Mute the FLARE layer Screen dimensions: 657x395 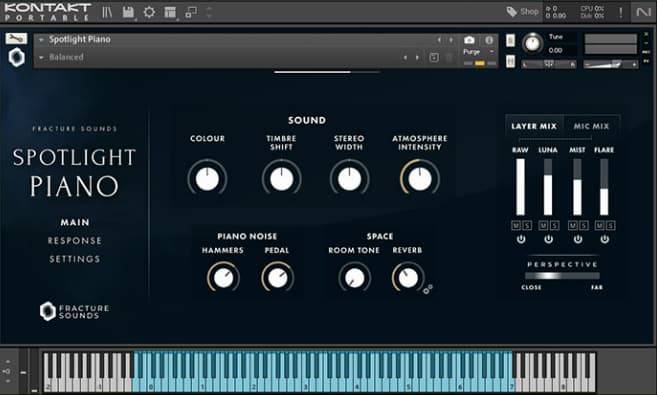pos(600,226)
